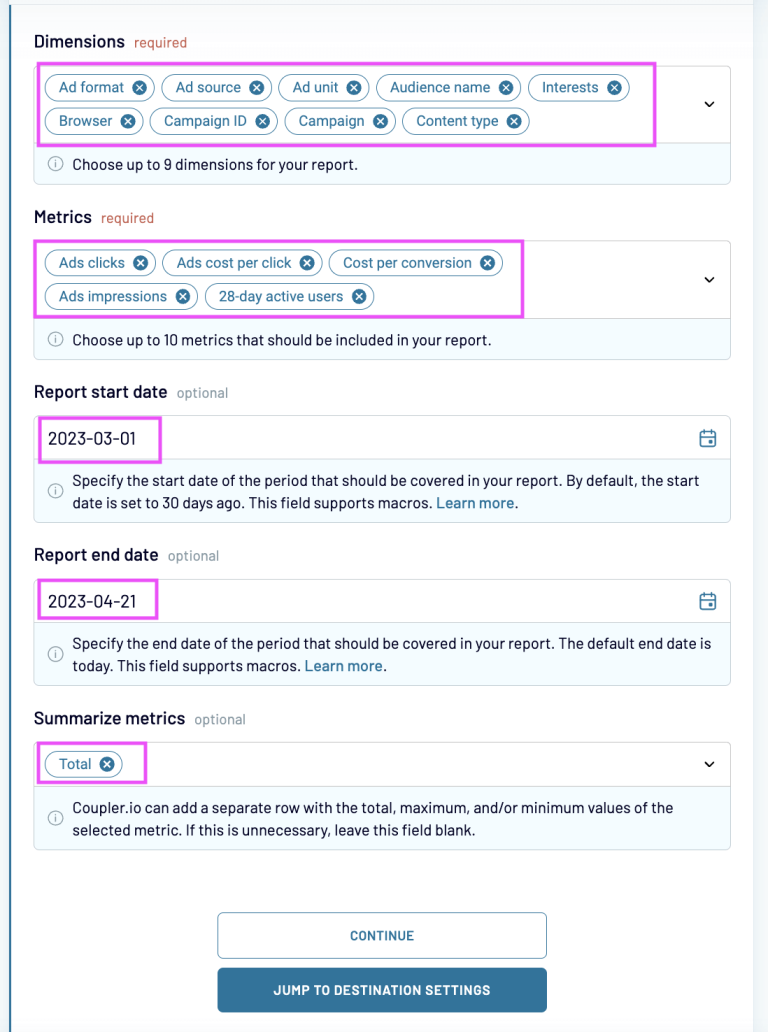Open Learn more link under report end date
768x1032 pixels.
coord(343,665)
